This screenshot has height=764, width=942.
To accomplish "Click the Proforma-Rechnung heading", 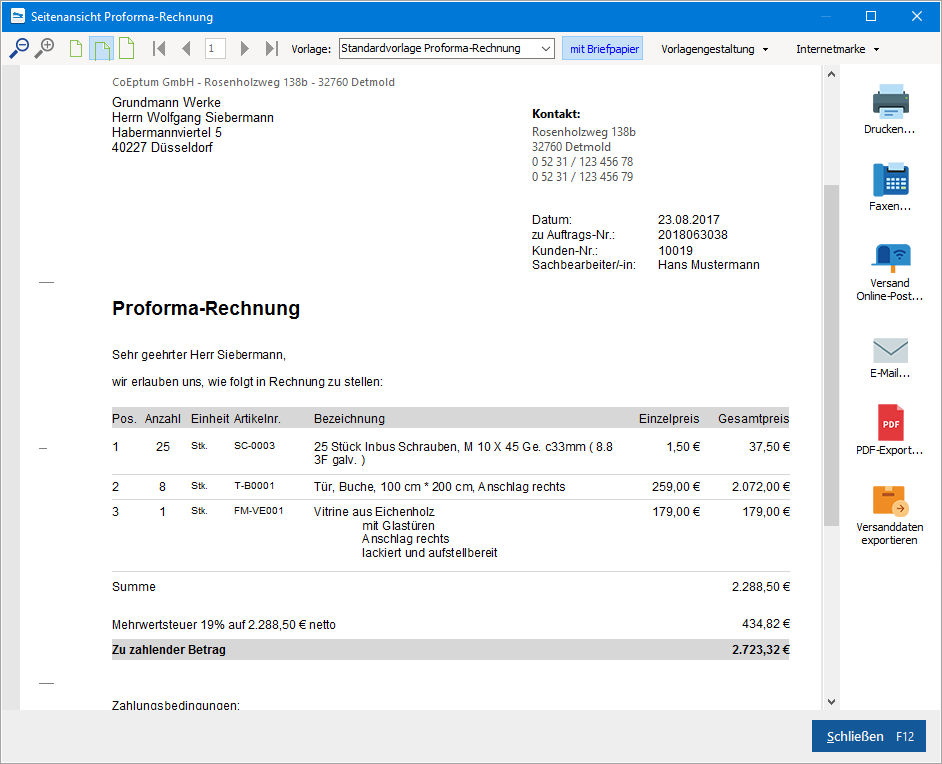I will click(x=206, y=308).
